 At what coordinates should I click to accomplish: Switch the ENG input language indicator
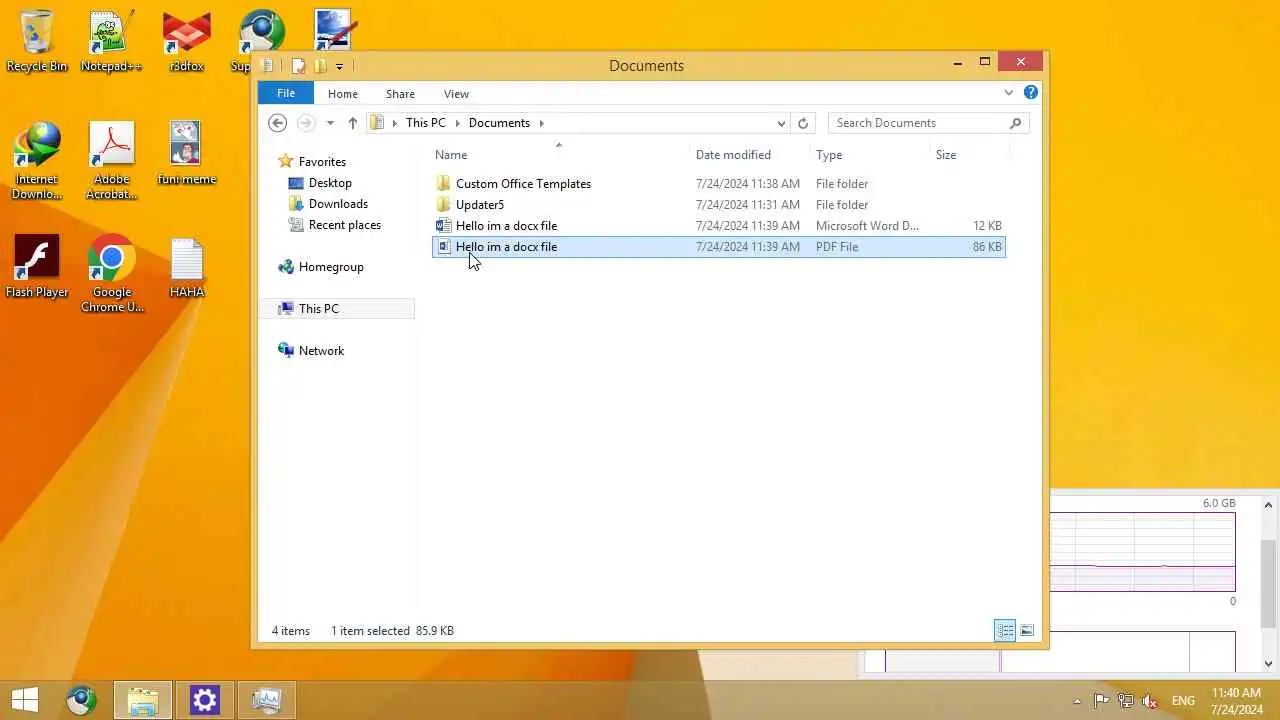[1183, 701]
